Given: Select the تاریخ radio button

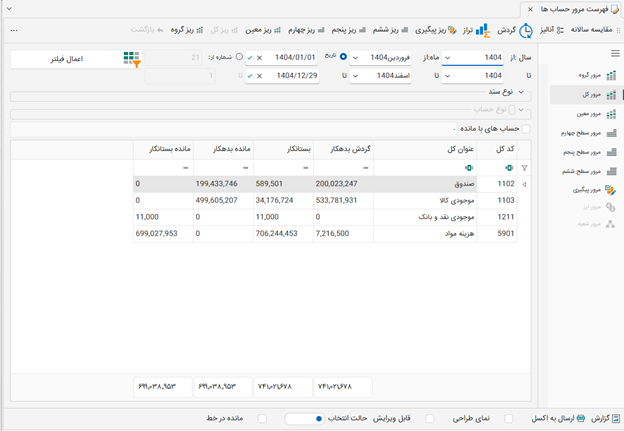Looking at the screenshot, I should [343, 57].
